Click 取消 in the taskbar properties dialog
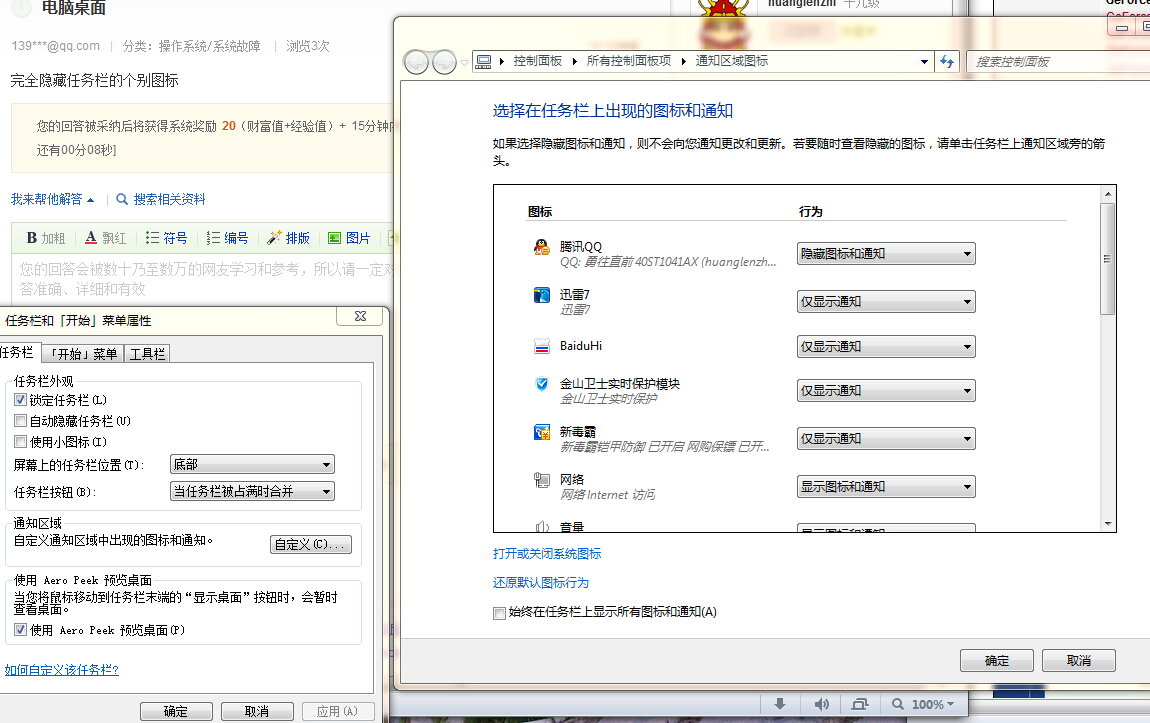The image size is (1150, 723). 257,711
